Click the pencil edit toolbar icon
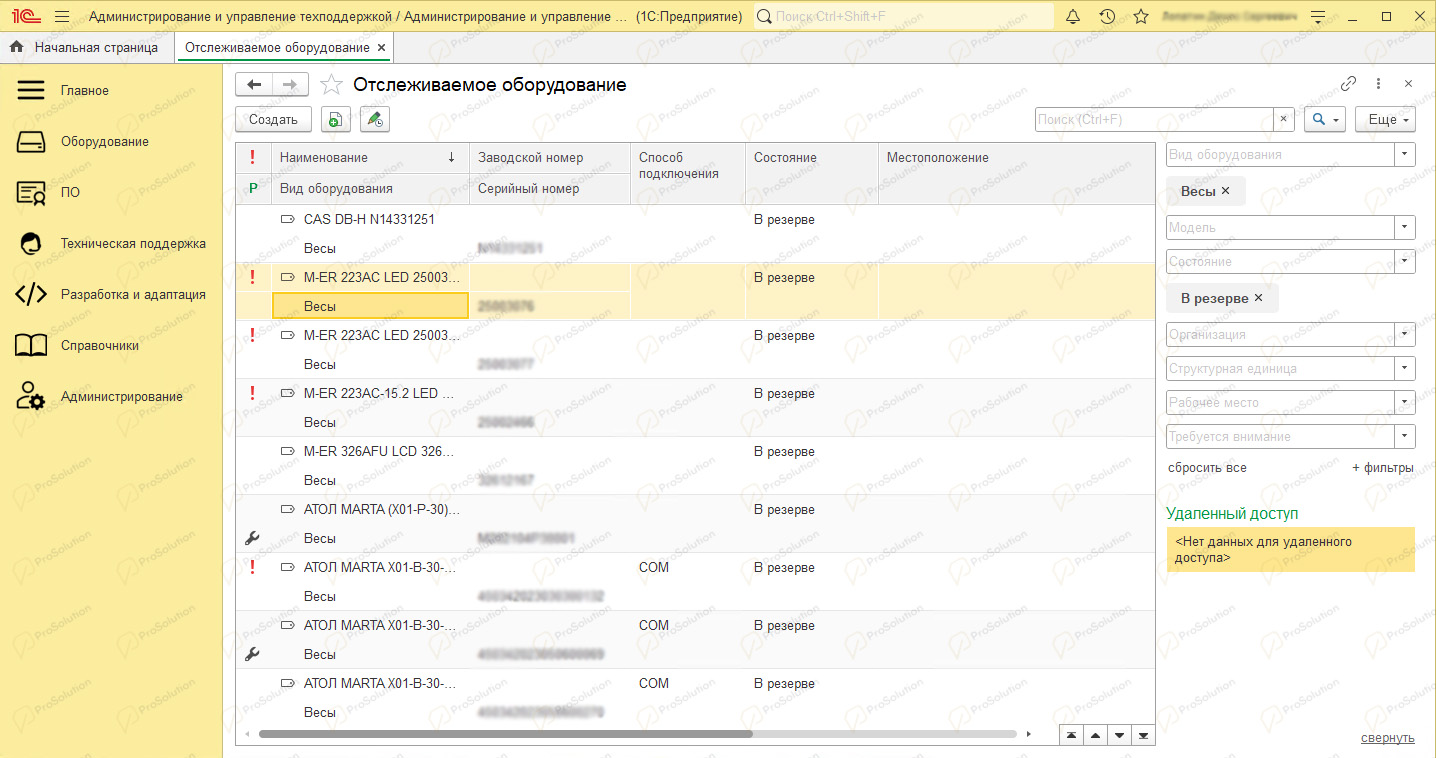This screenshot has width=1436, height=758. [375, 119]
